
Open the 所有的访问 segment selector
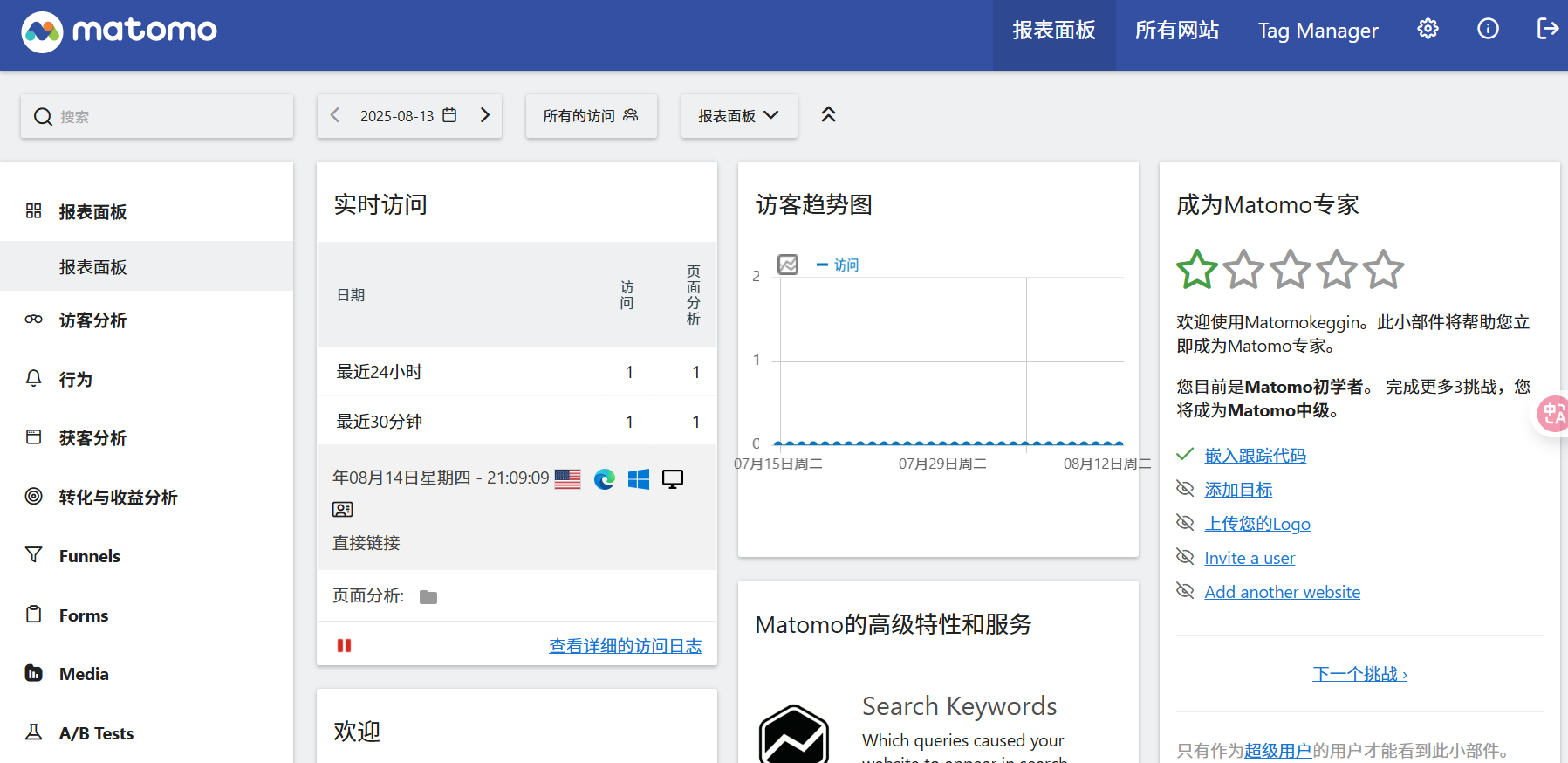point(591,116)
